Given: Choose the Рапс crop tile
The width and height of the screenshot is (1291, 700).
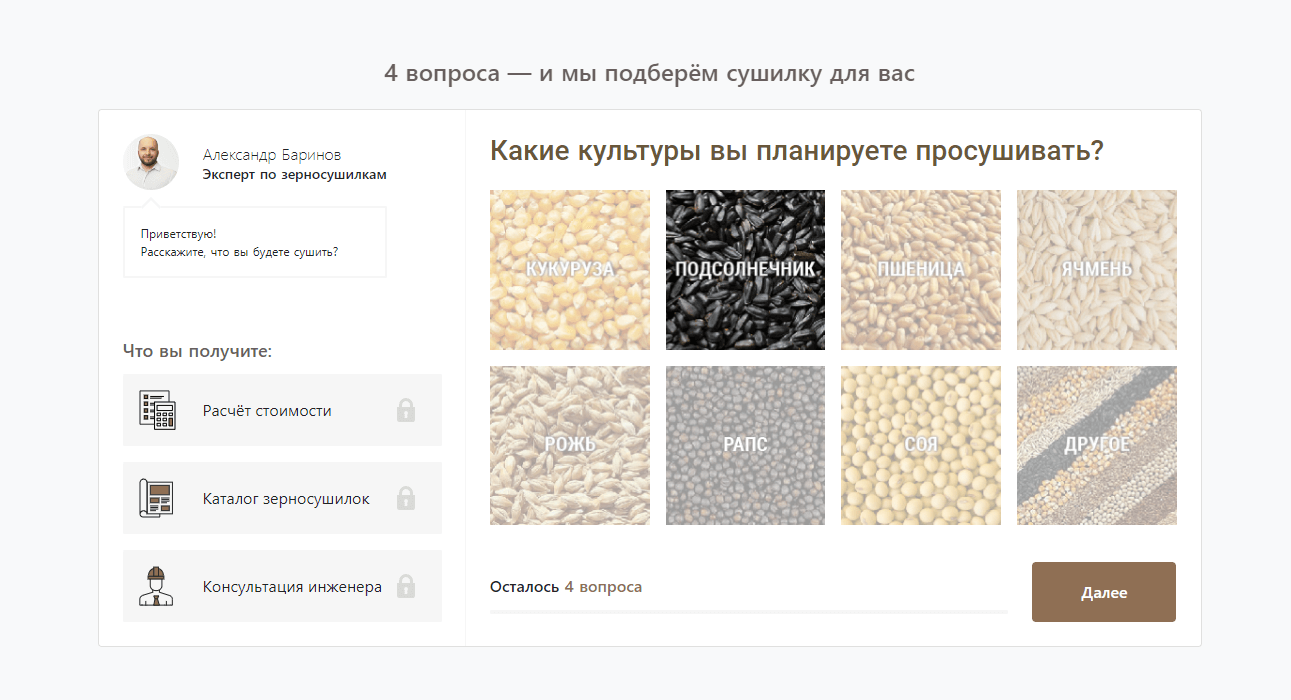Looking at the screenshot, I should coord(746,445).
